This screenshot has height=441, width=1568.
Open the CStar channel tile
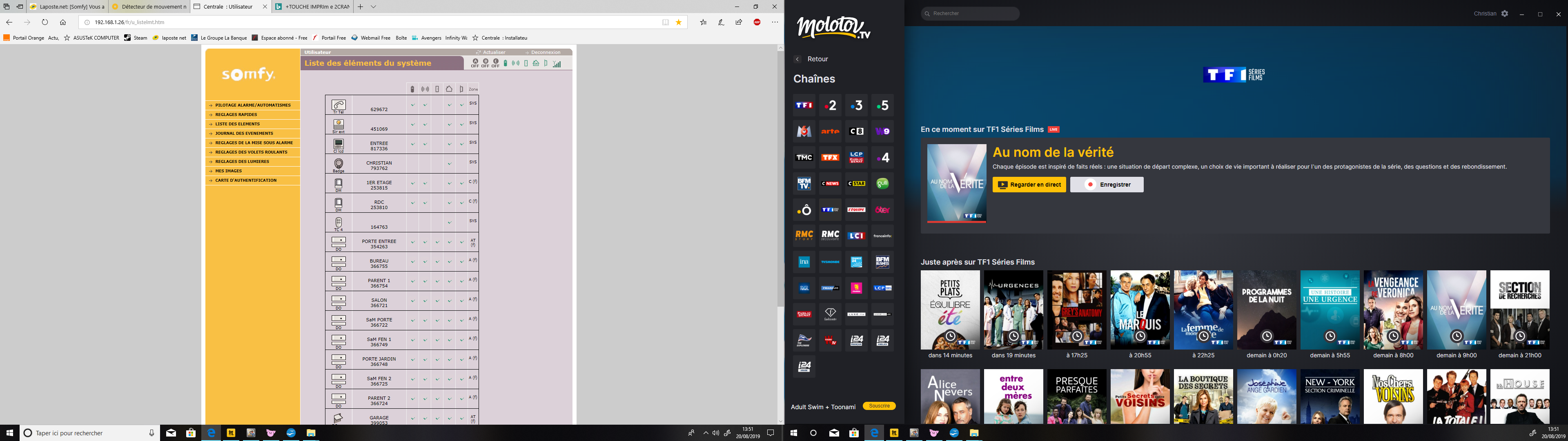click(856, 183)
